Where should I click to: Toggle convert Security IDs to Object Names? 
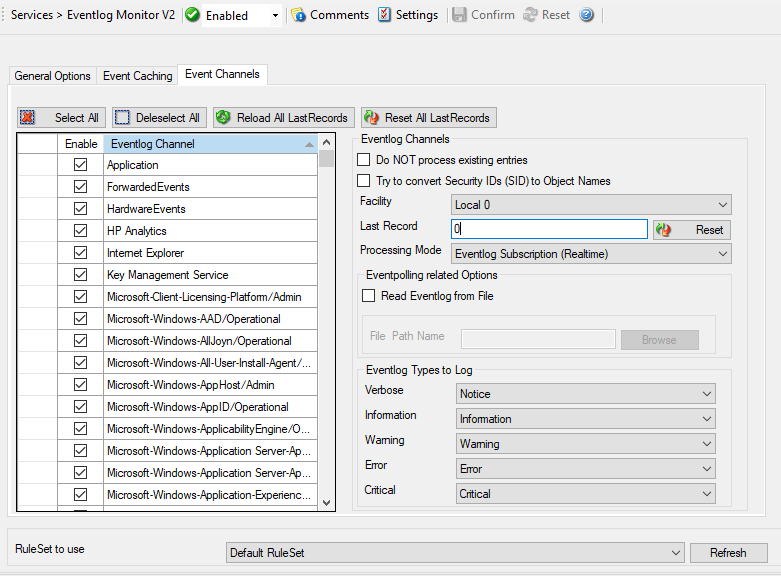pos(364,181)
